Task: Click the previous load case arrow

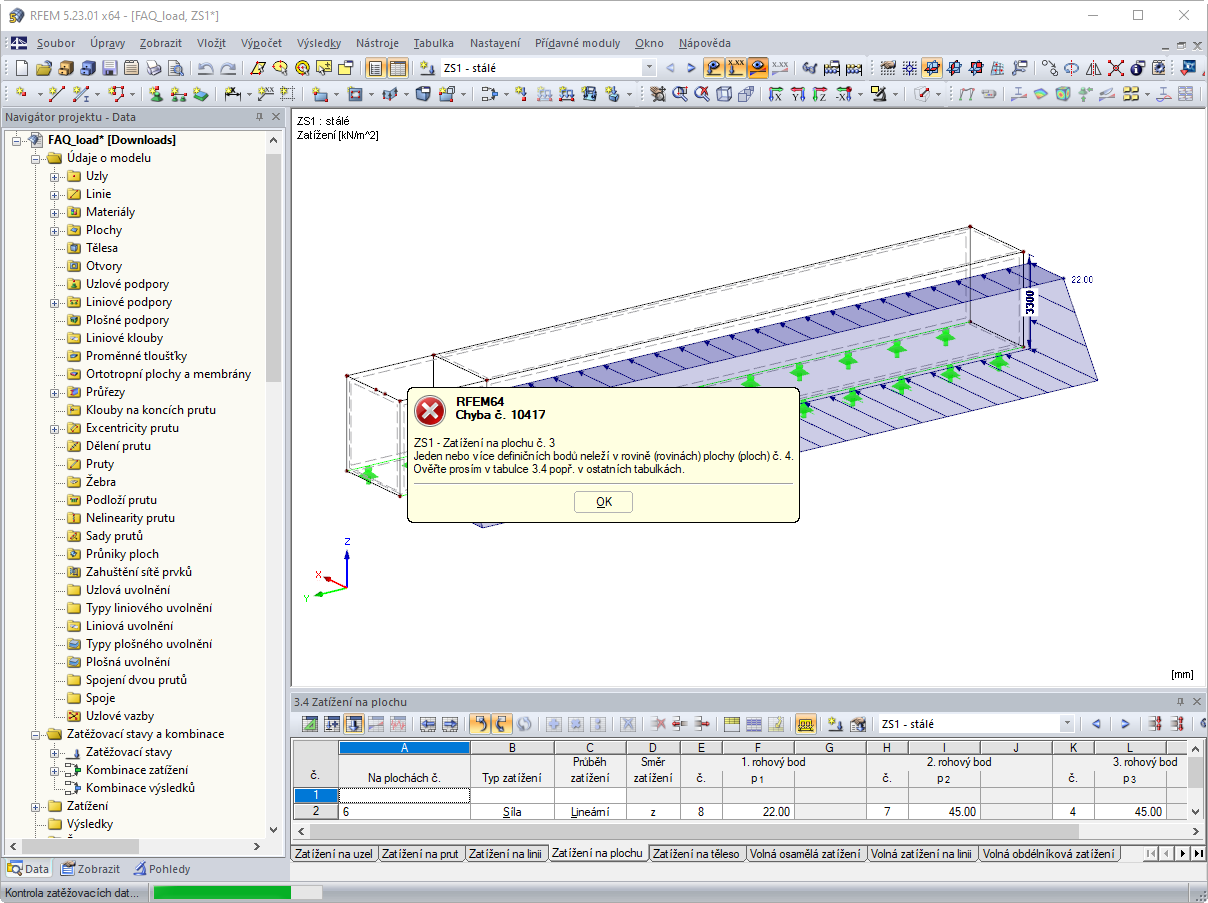Action: (670, 68)
